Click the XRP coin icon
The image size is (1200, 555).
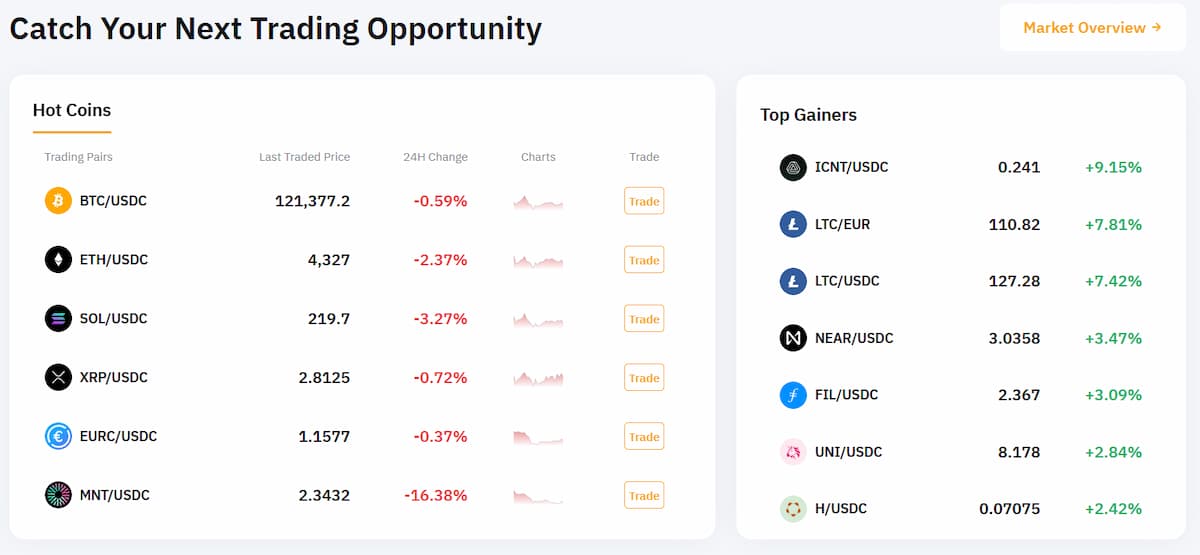coord(58,377)
